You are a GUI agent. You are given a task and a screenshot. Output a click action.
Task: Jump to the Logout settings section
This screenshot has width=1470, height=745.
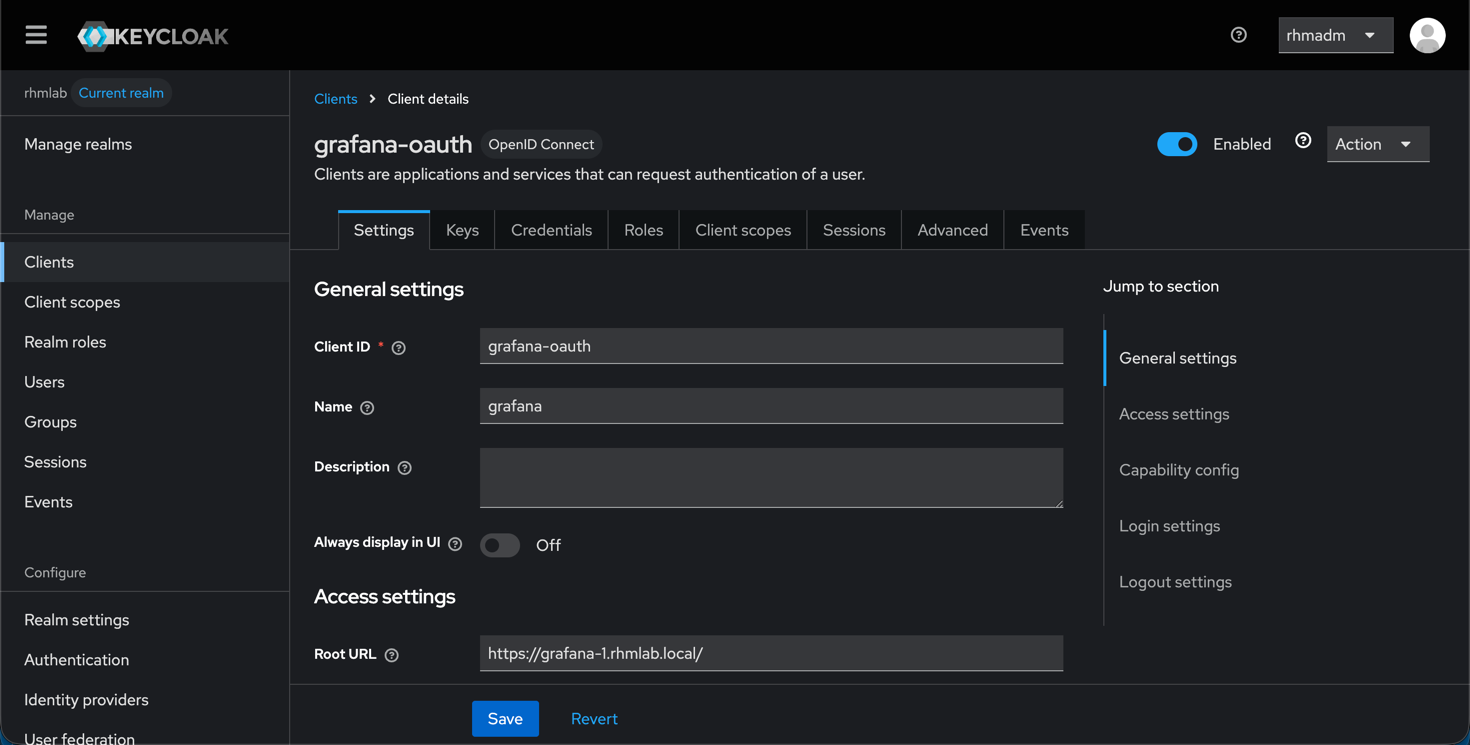[x=1175, y=581]
